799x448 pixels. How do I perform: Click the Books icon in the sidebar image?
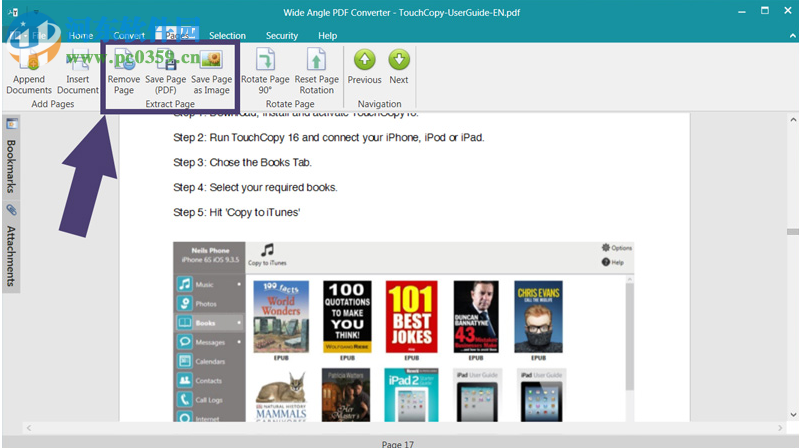point(184,323)
